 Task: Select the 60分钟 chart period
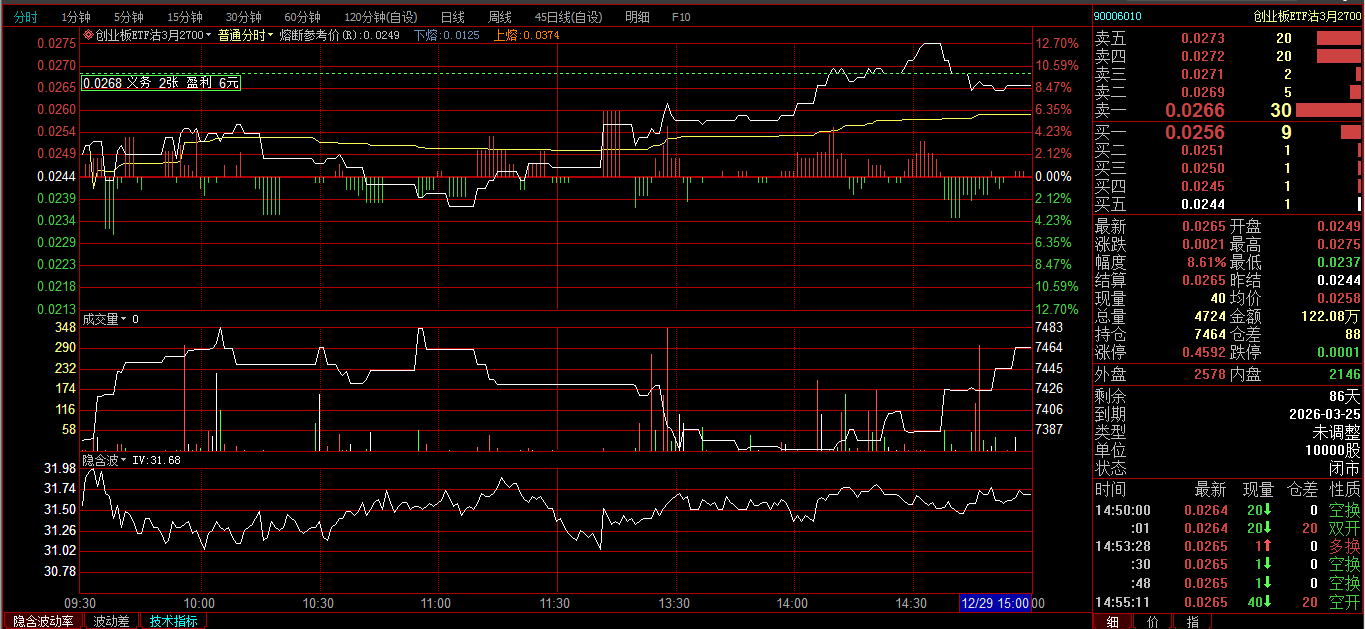tap(302, 17)
